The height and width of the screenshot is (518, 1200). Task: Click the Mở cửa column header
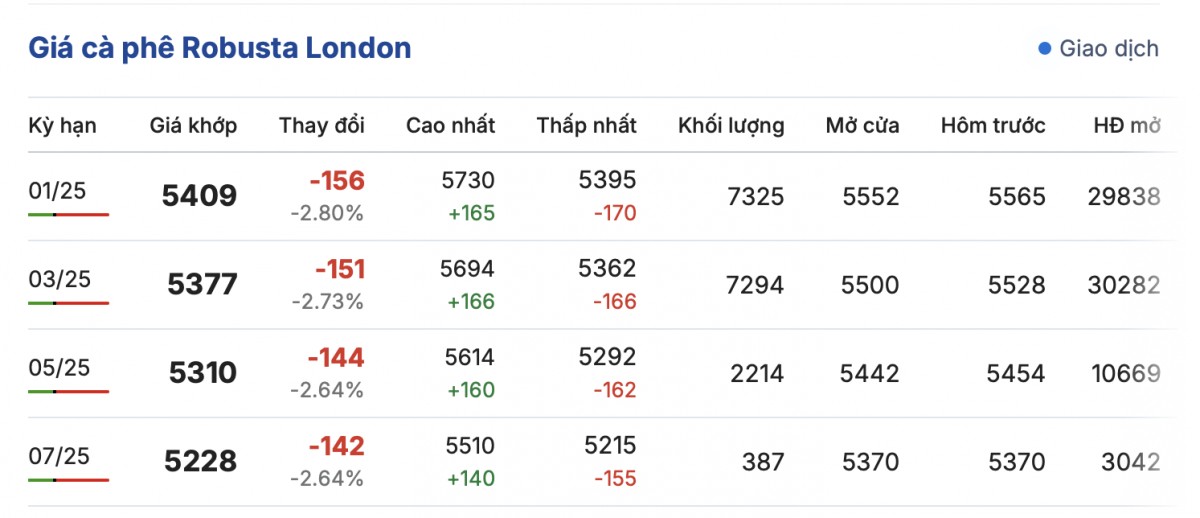click(x=862, y=126)
